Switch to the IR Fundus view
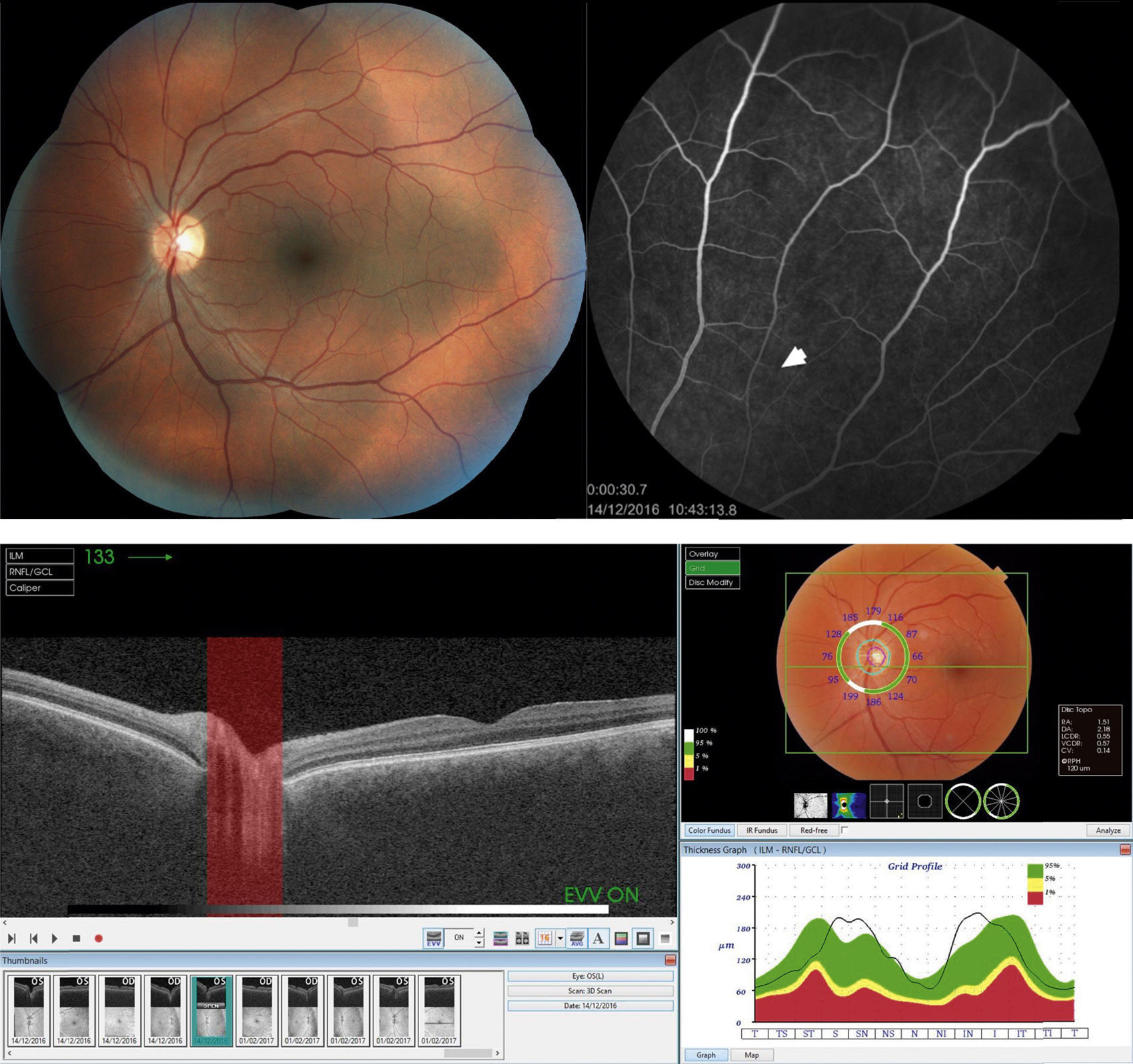This screenshot has width=1133, height=1064. 762,831
